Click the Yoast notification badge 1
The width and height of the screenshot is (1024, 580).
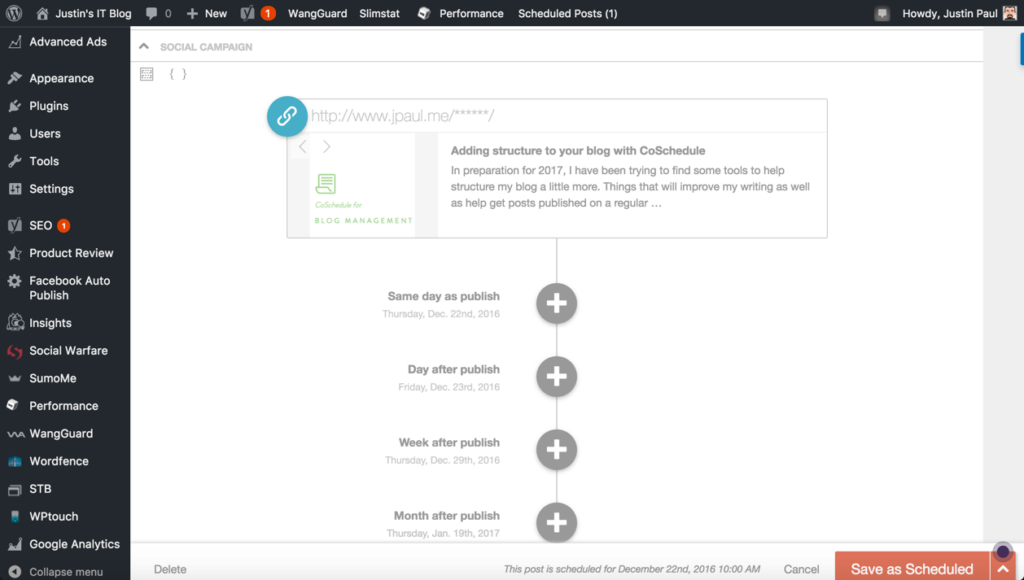click(x=268, y=13)
